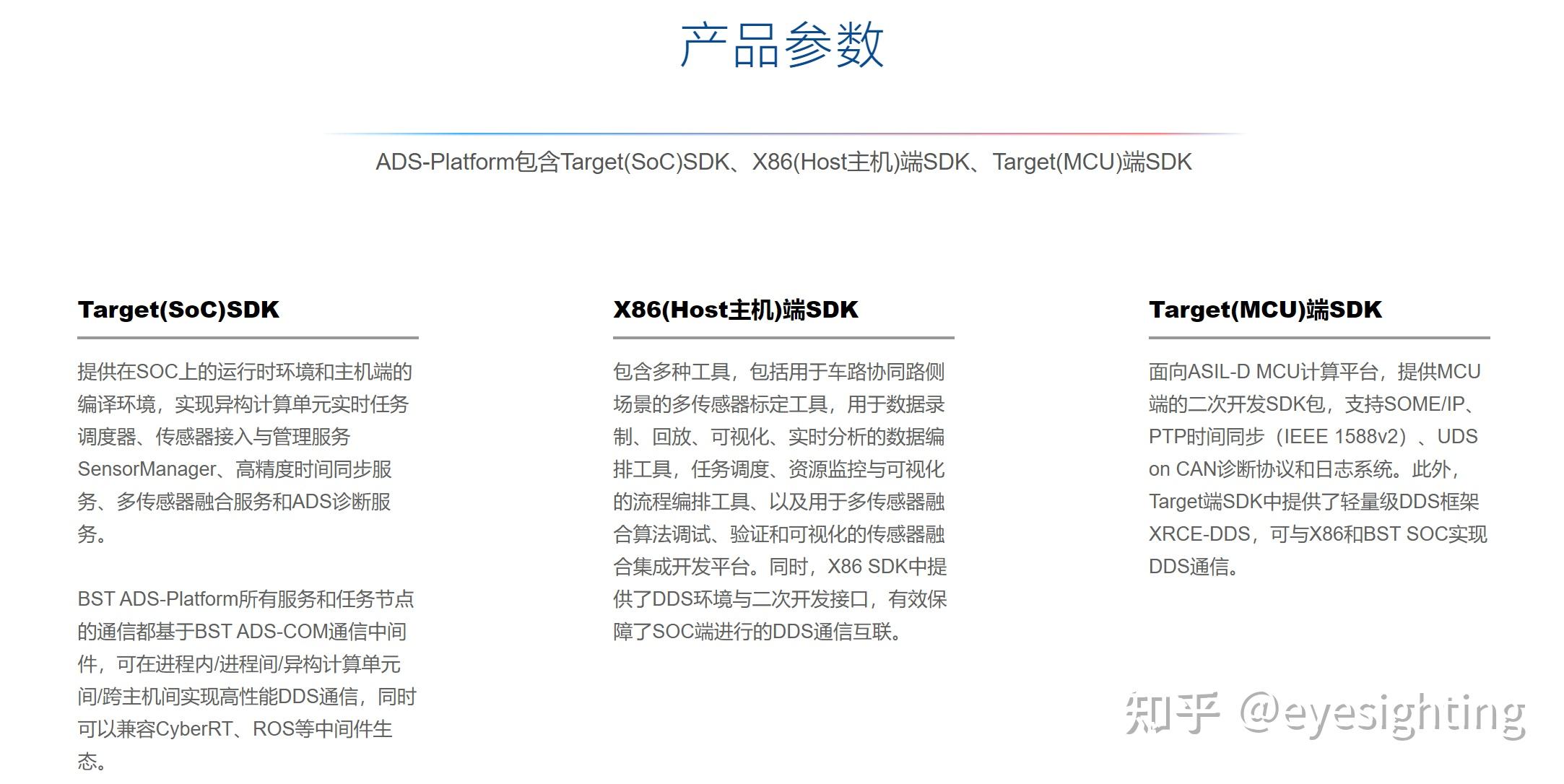The width and height of the screenshot is (1564, 784).
Task: Click the gray underline beneath Target(SoC)SDK
Action: [248, 337]
